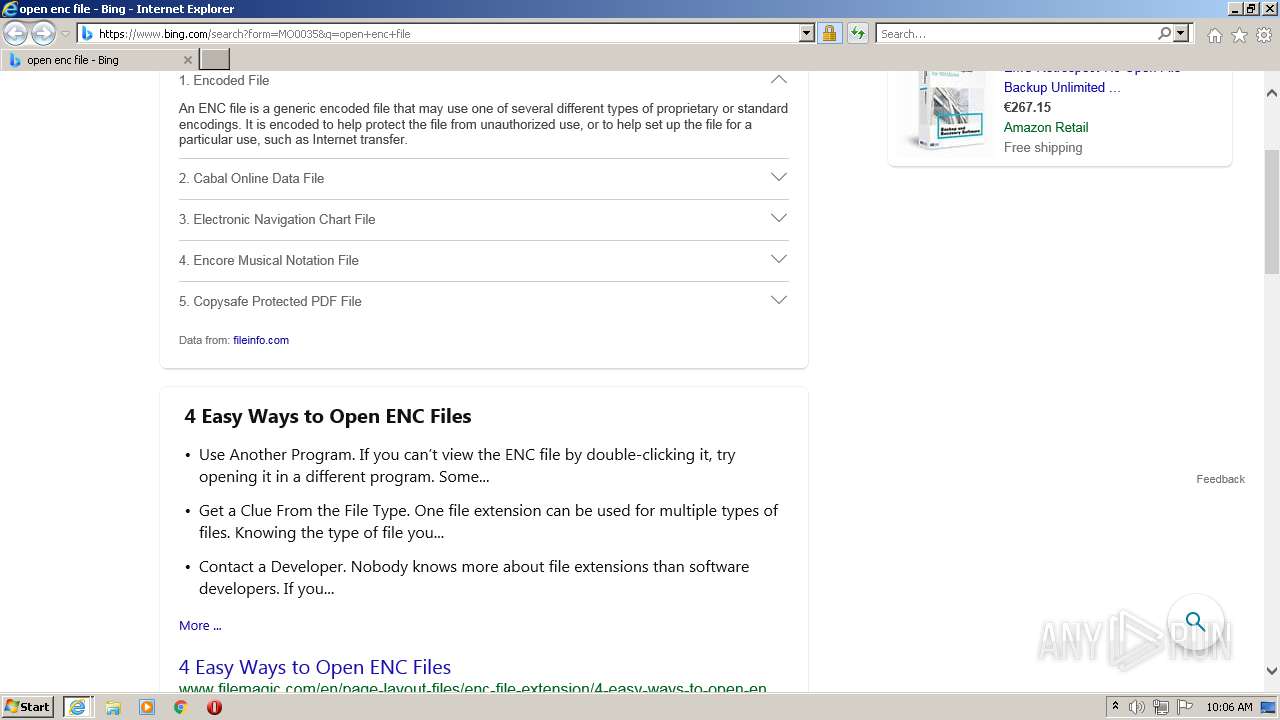Open the media player taskbar icon

[x=147, y=707]
